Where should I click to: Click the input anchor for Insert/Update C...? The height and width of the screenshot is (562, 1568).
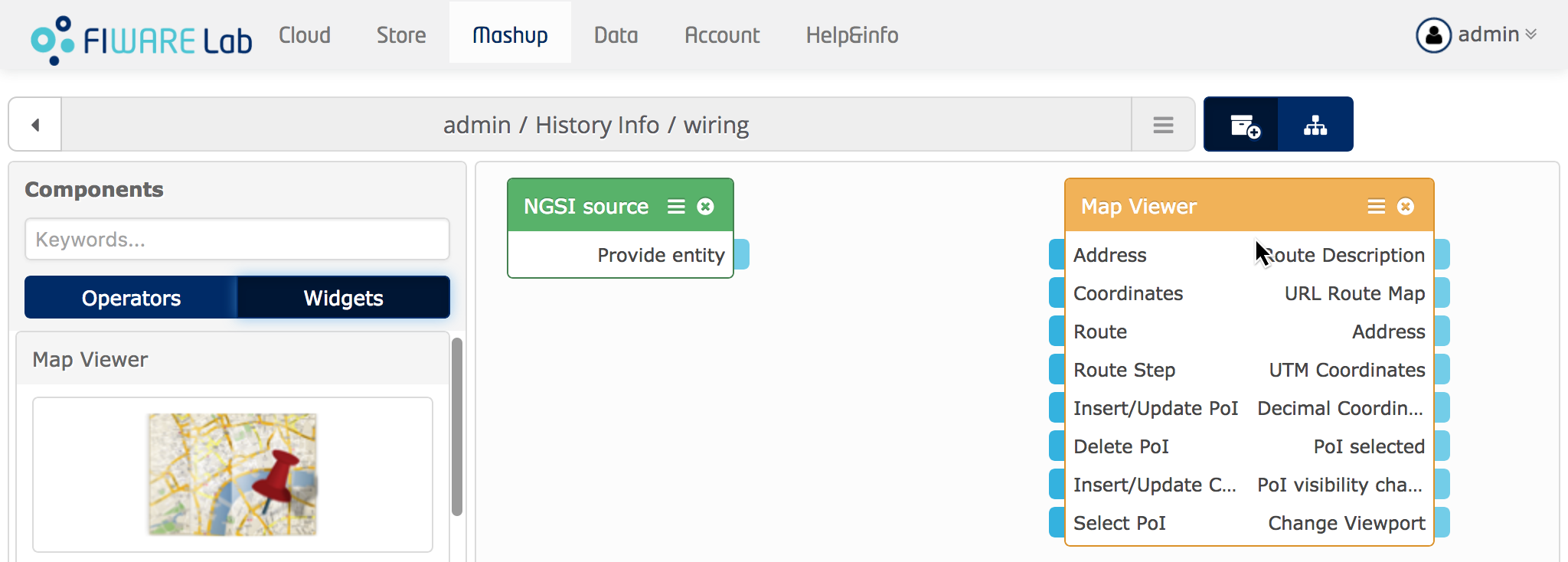[x=1057, y=484]
